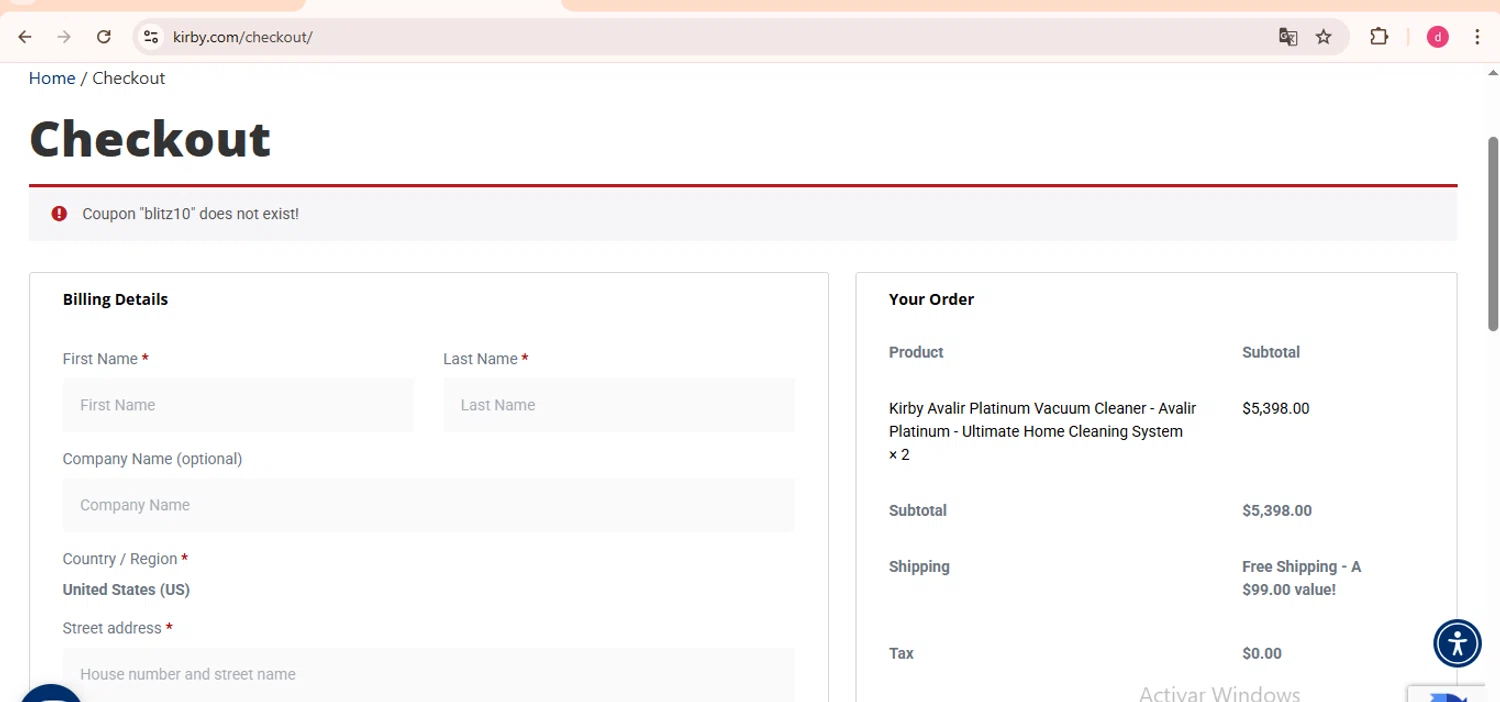Click the Shipping row label
The image size is (1500, 702).
click(919, 566)
